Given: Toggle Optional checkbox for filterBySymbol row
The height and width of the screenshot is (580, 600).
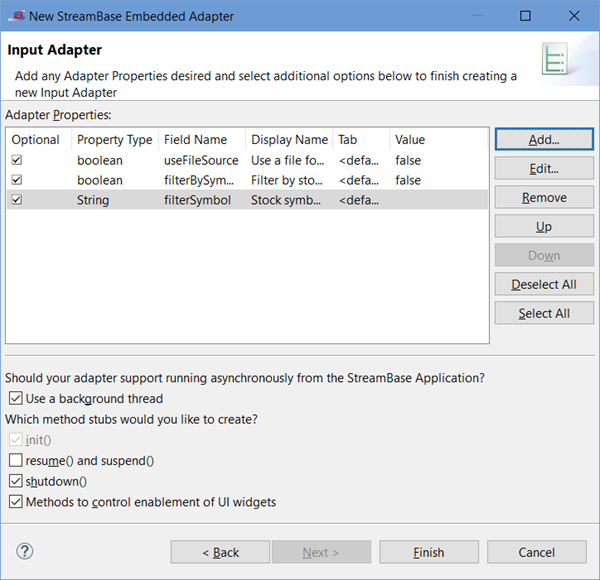Looking at the screenshot, I should [x=17, y=180].
